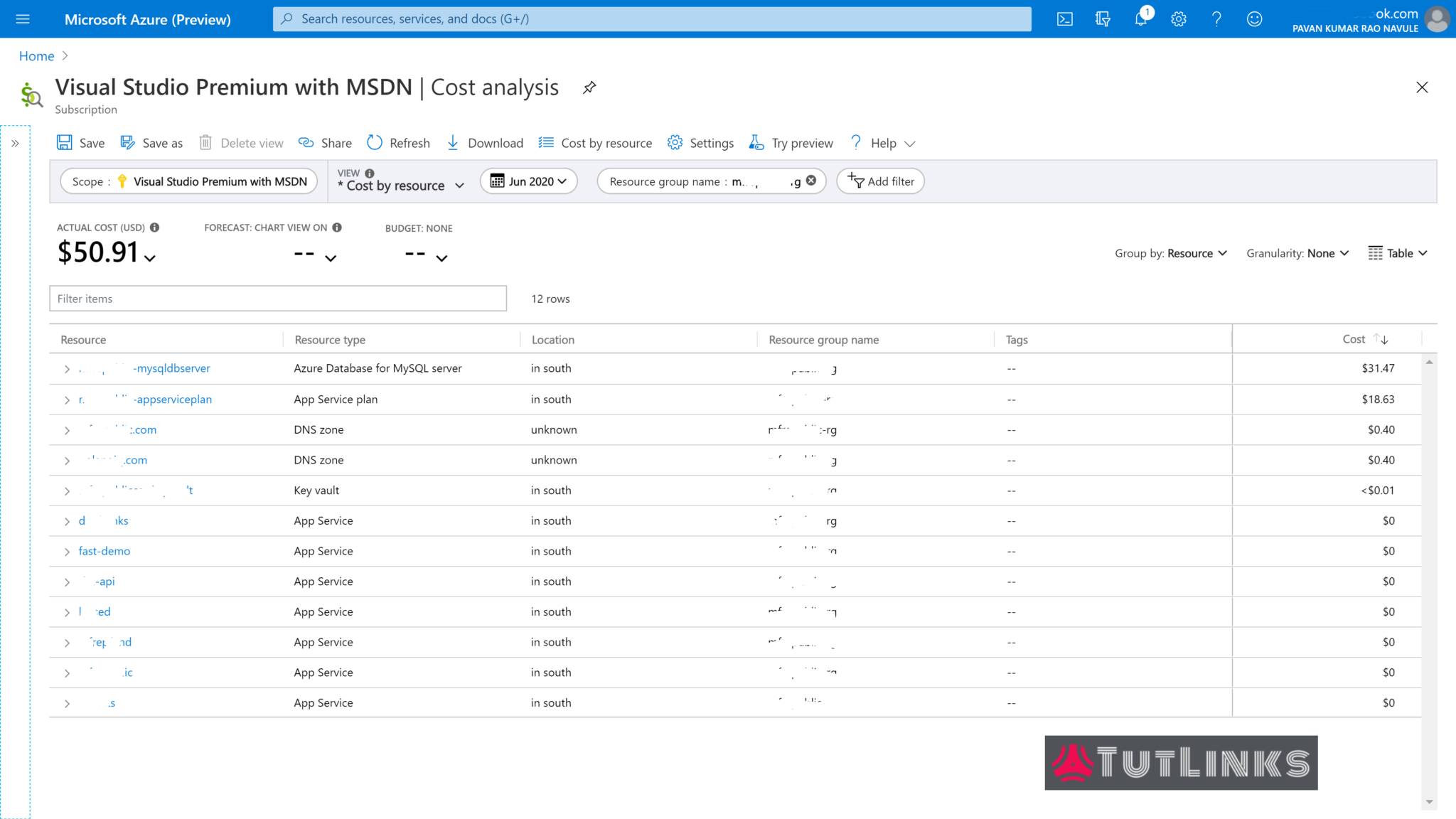Sort by Resource column header
This screenshot has height=819, width=1456.
pyautogui.click(x=83, y=340)
